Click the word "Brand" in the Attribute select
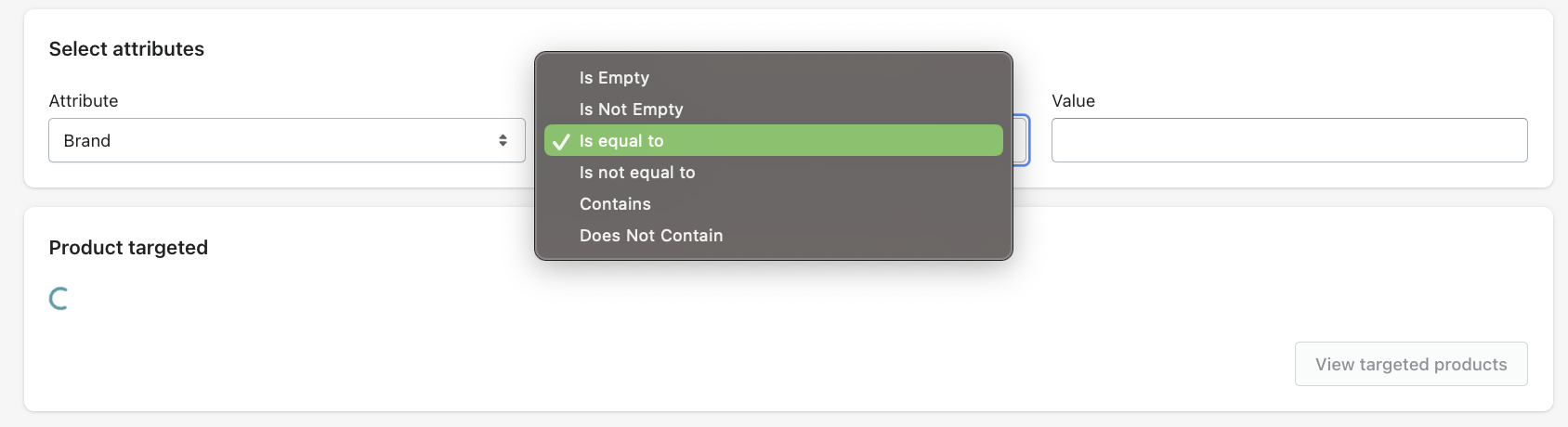1568x427 pixels. 87,141
